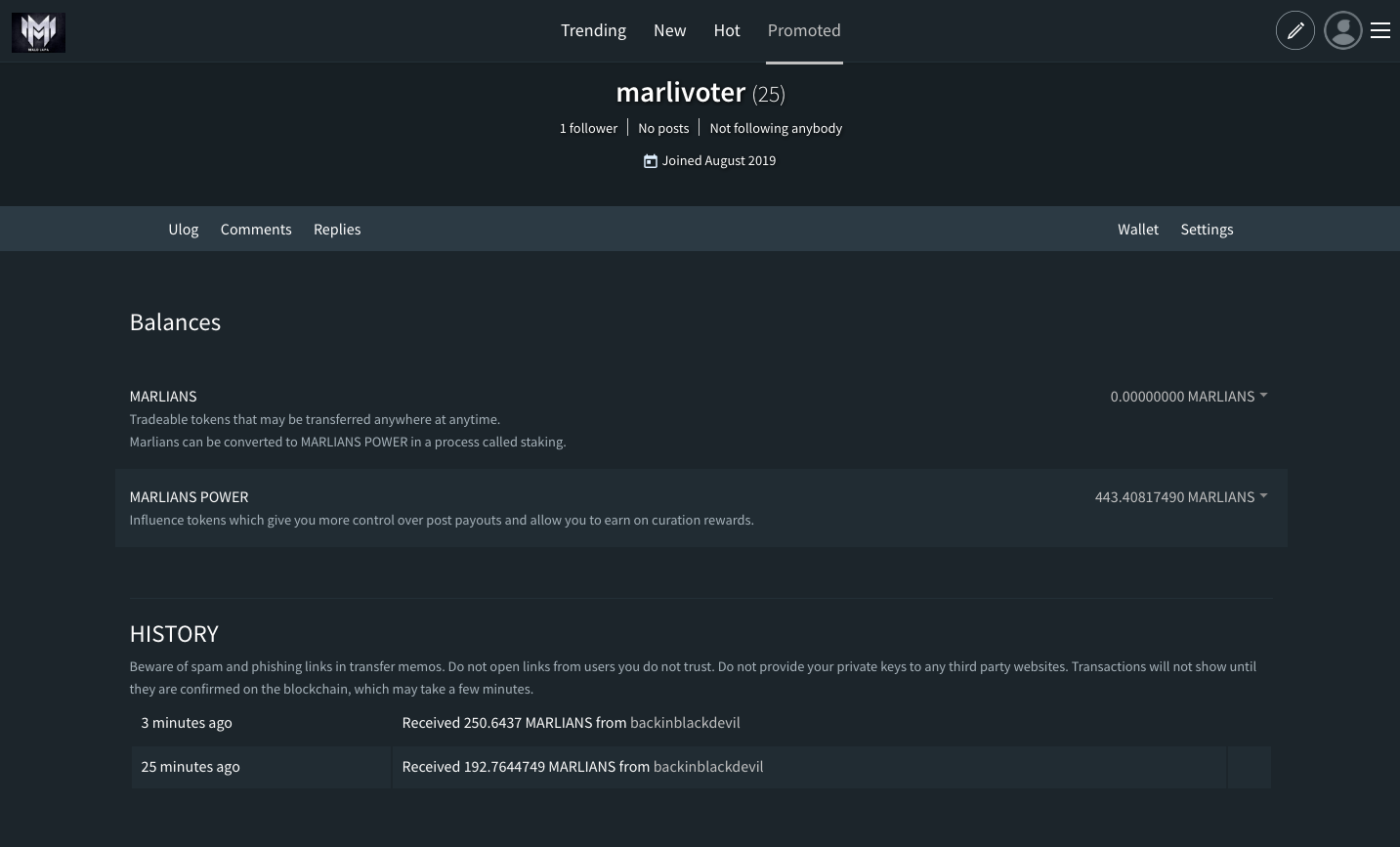Go to the Trending feed

coord(593,30)
